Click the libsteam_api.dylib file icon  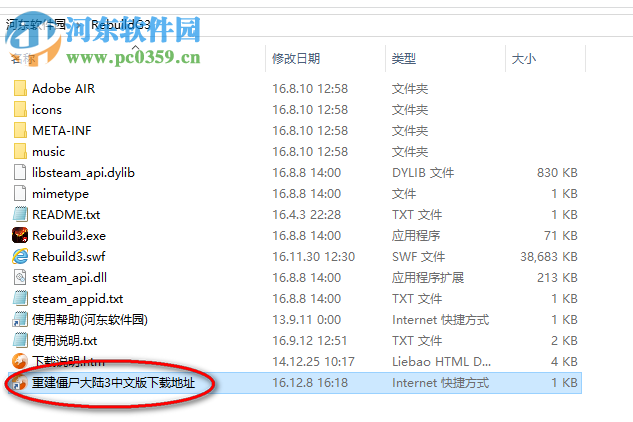click(20, 172)
